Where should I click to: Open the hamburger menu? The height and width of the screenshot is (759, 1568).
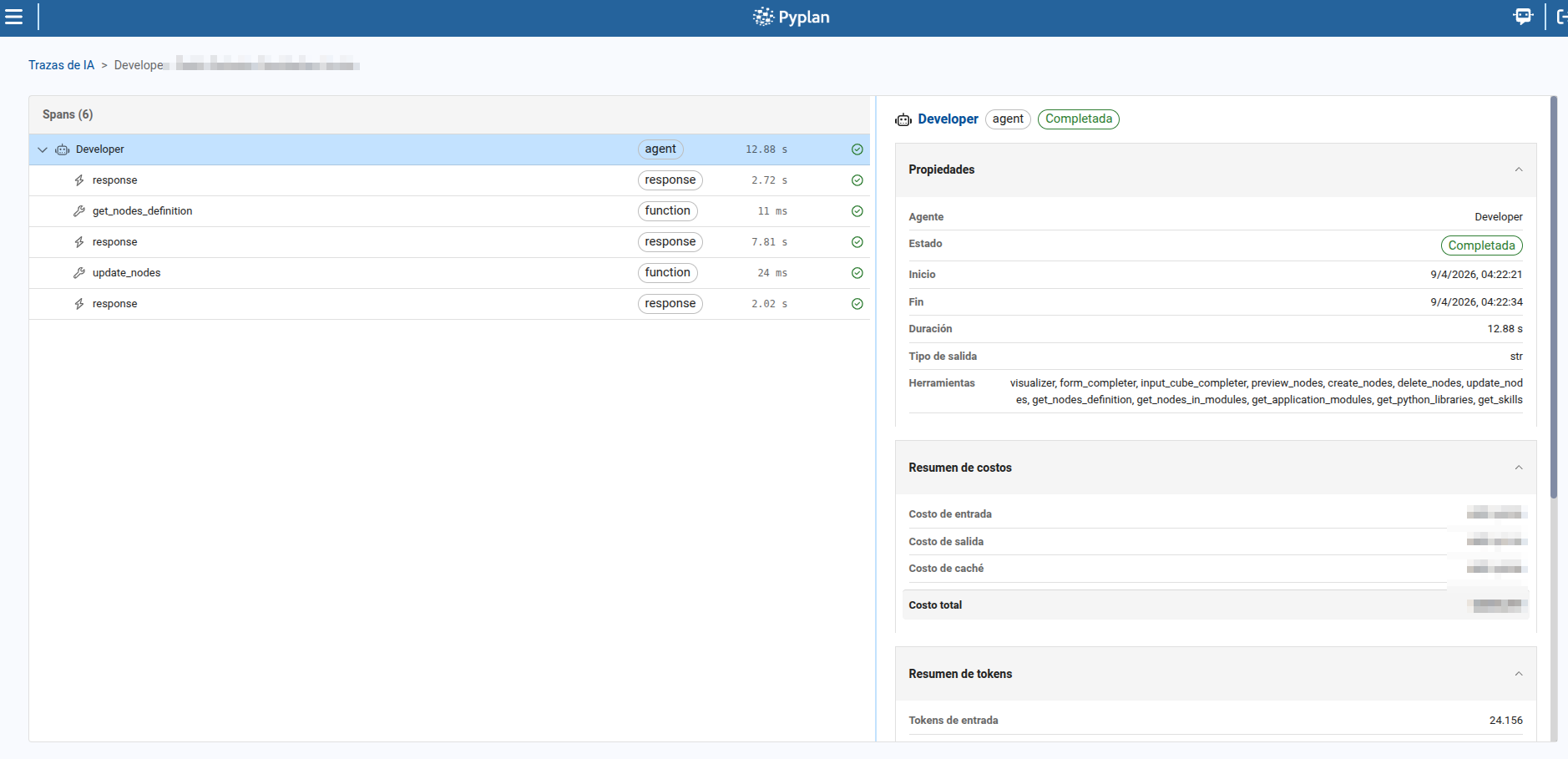(14, 17)
